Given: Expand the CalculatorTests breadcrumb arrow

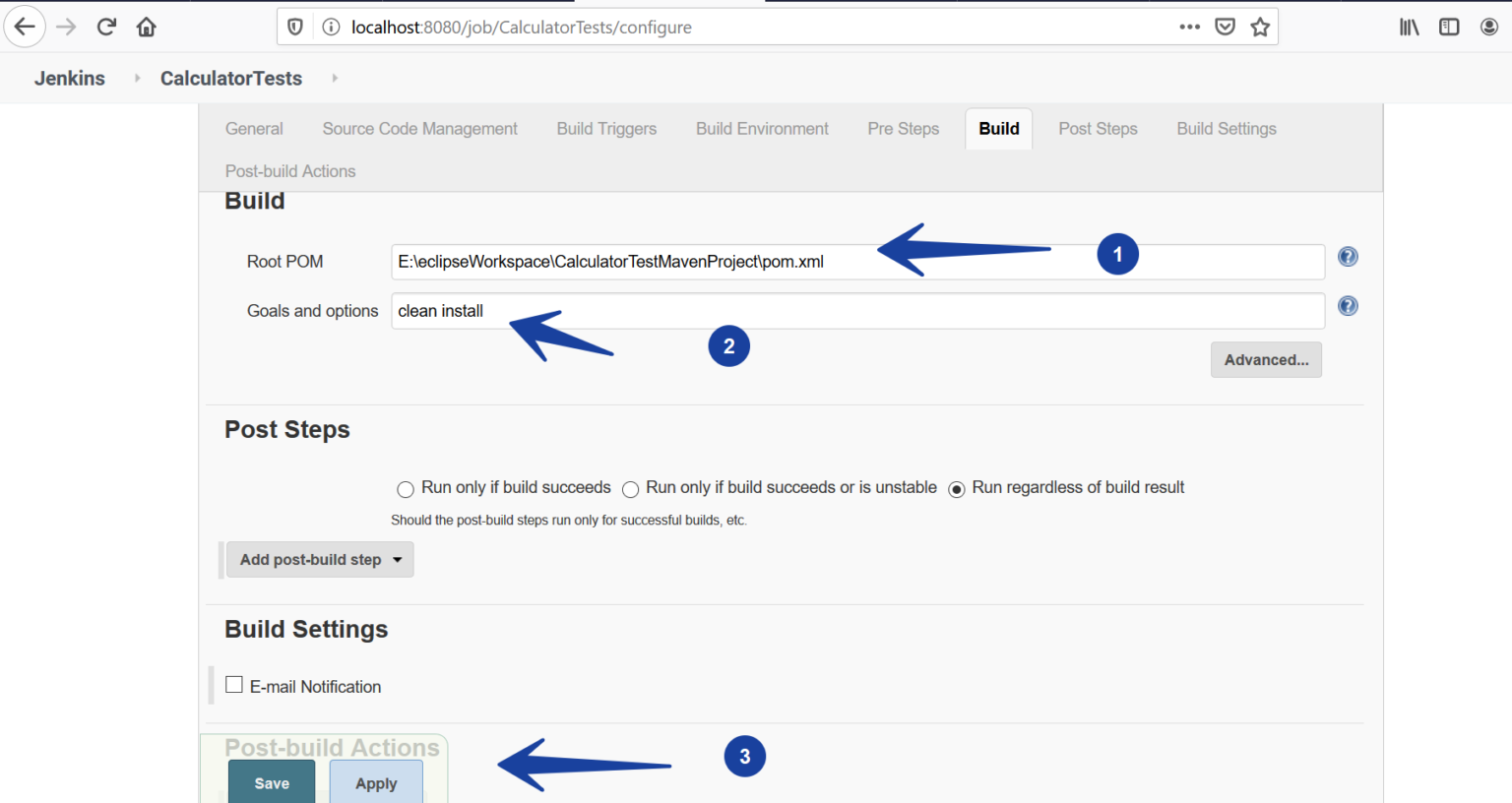Looking at the screenshot, I should click(334, 78).
